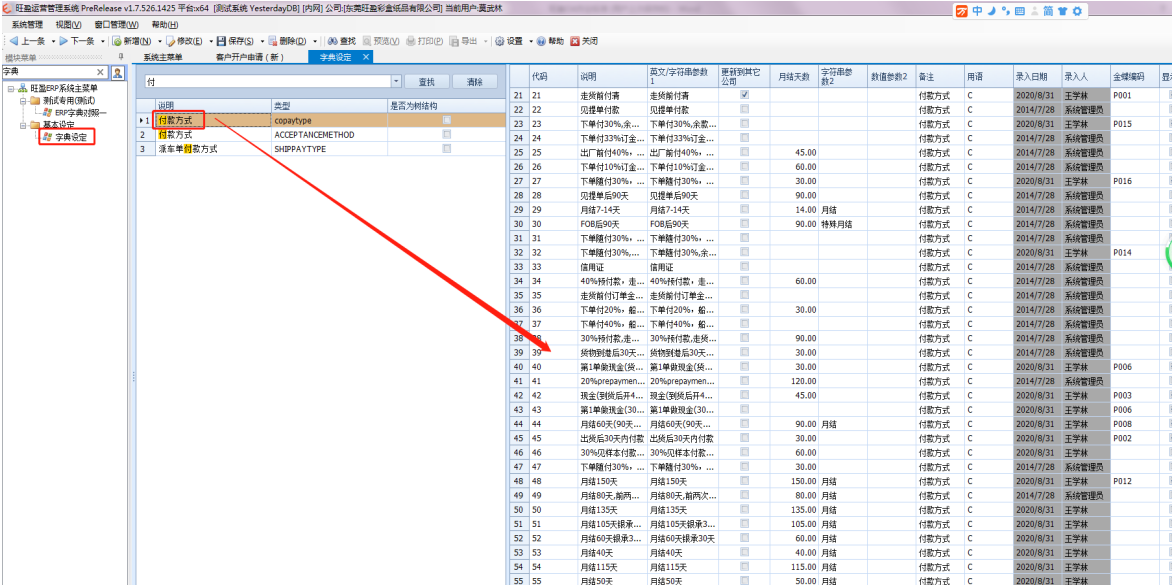
Task: Click the 查找 search button
Action: click(426, 82)
